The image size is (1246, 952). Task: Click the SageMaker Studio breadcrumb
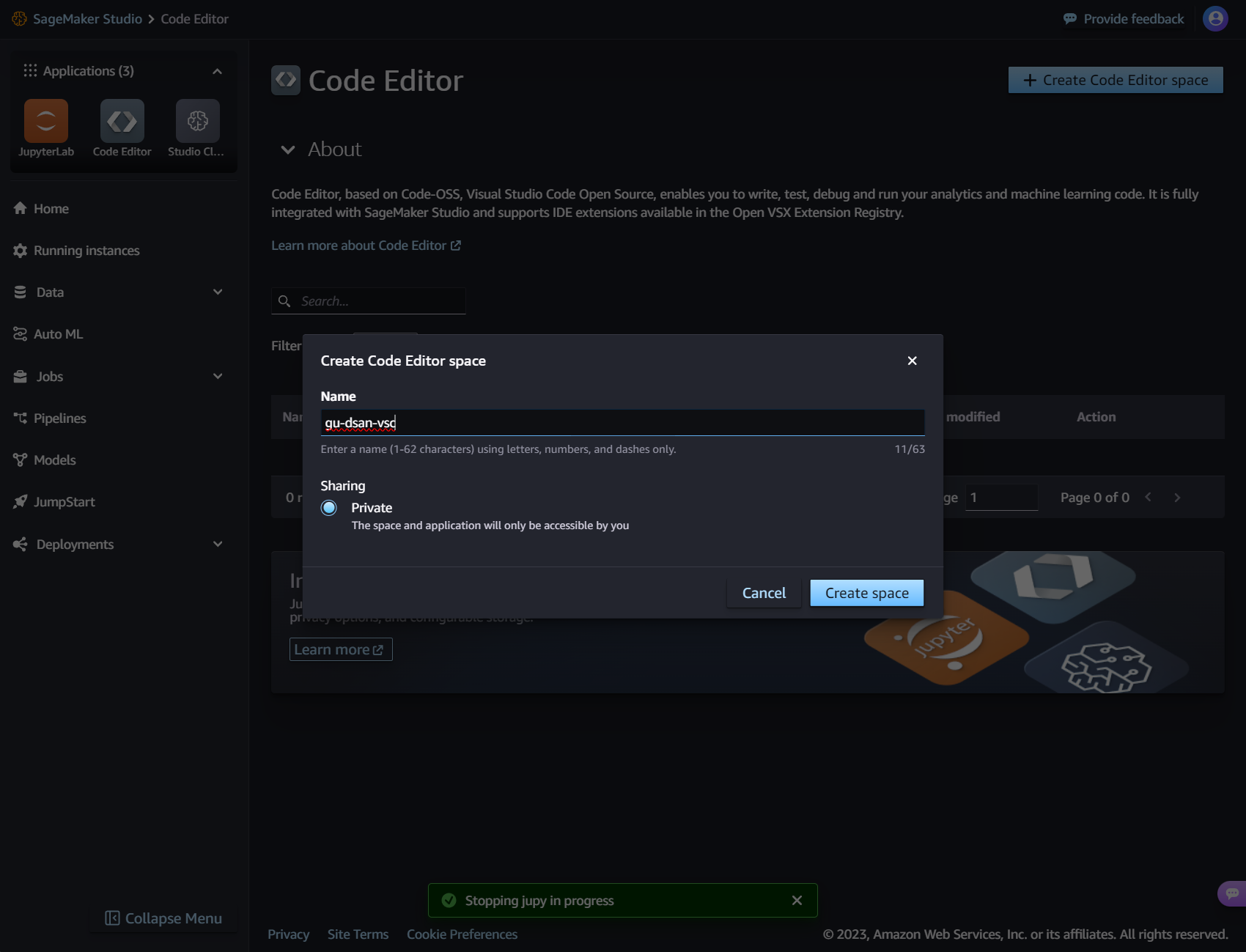point(87,19)
